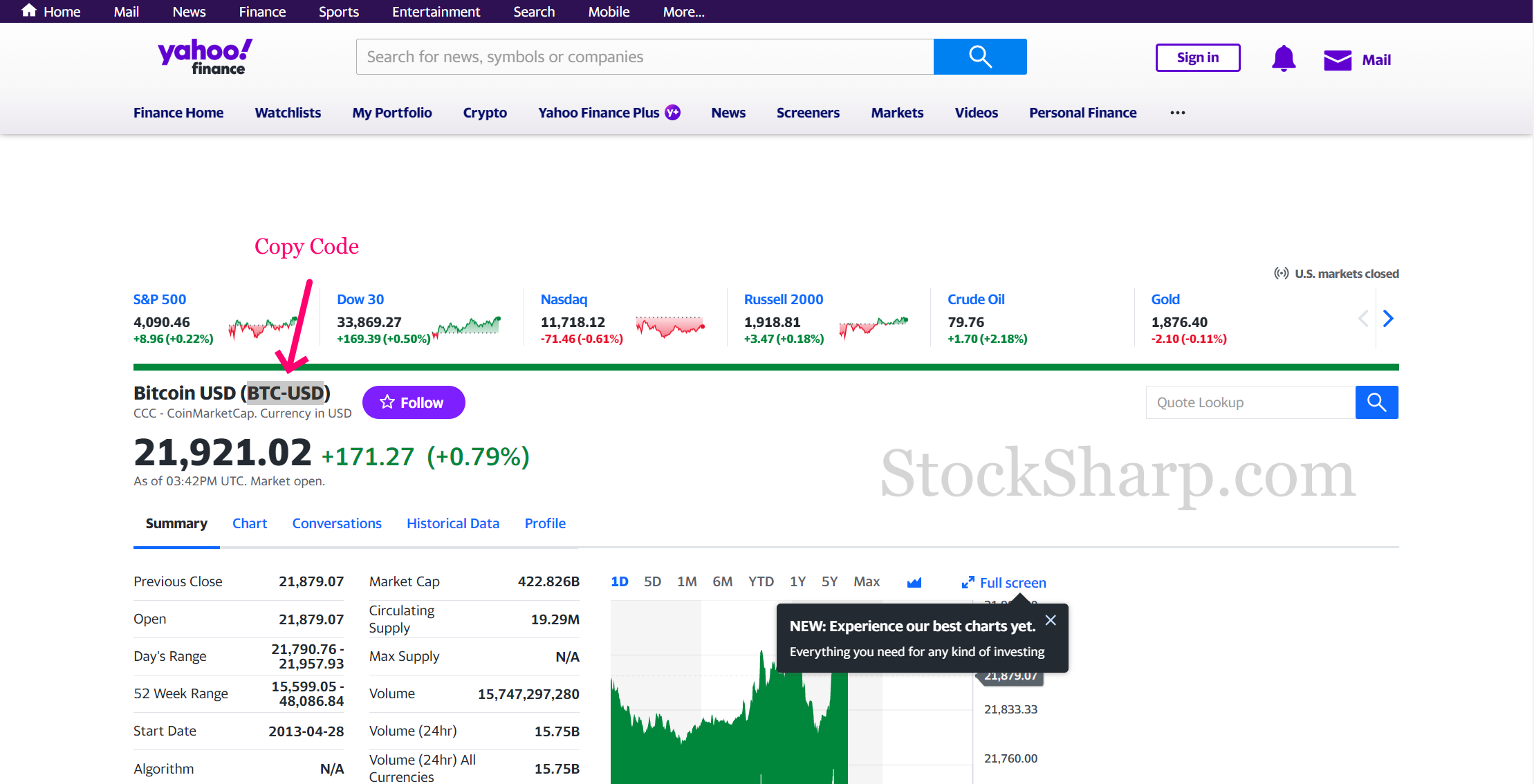This screenshot has height=784, width=1534.
Task: Click Mobile in the top purple bar
Action: tap(609, 12)
